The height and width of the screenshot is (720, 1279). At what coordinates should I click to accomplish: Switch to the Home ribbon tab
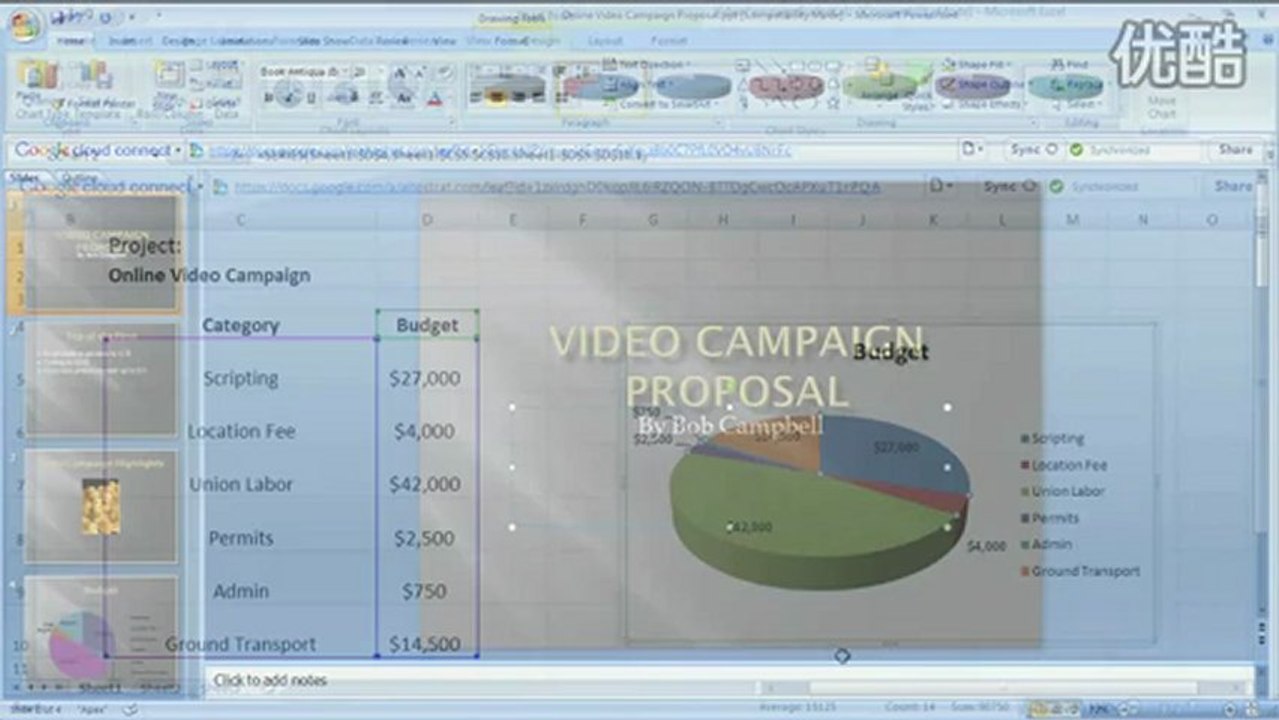pyautogui.click(x=70, y=41)
